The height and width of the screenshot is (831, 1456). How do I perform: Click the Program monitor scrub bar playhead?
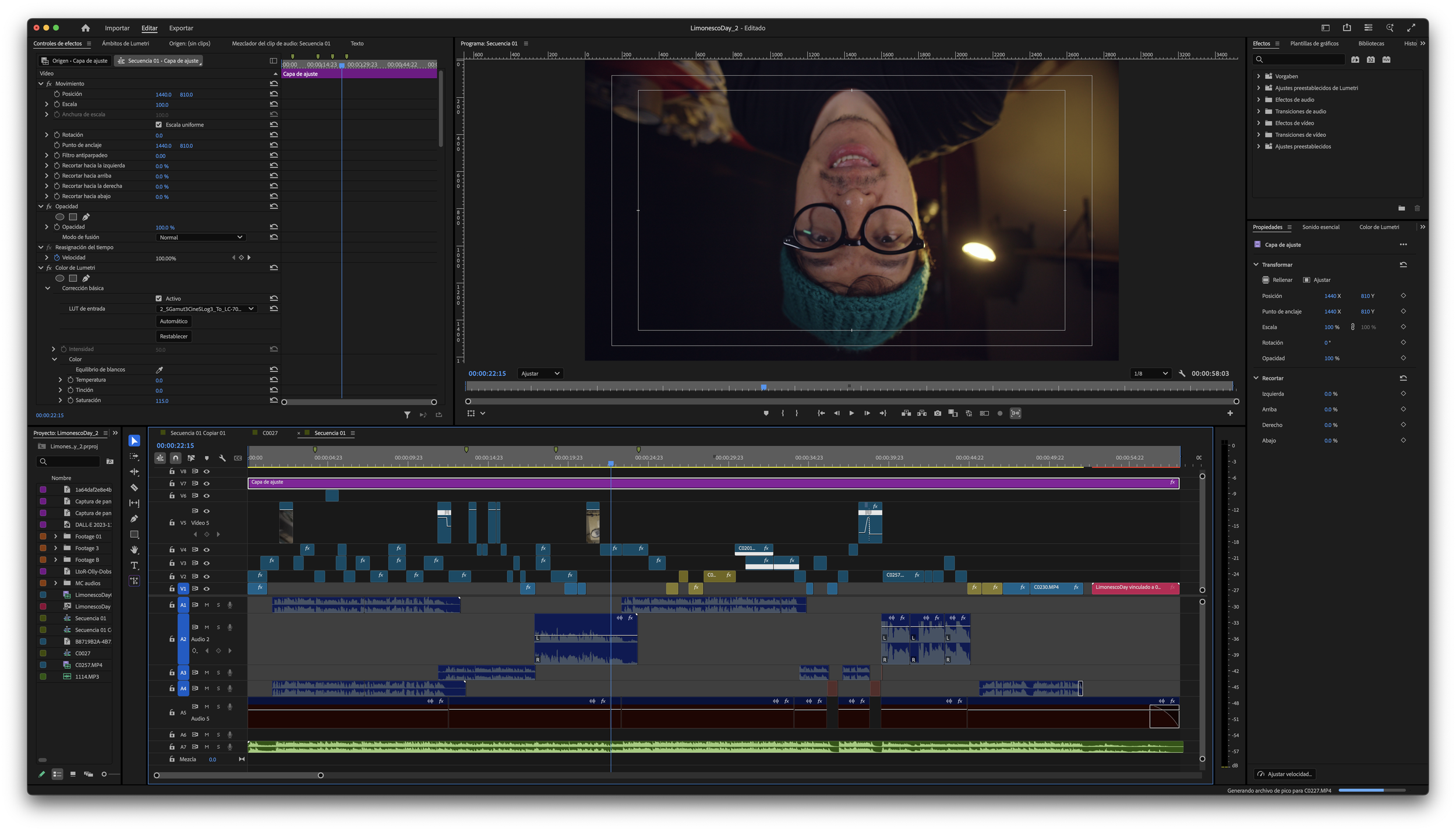[764, 387]
